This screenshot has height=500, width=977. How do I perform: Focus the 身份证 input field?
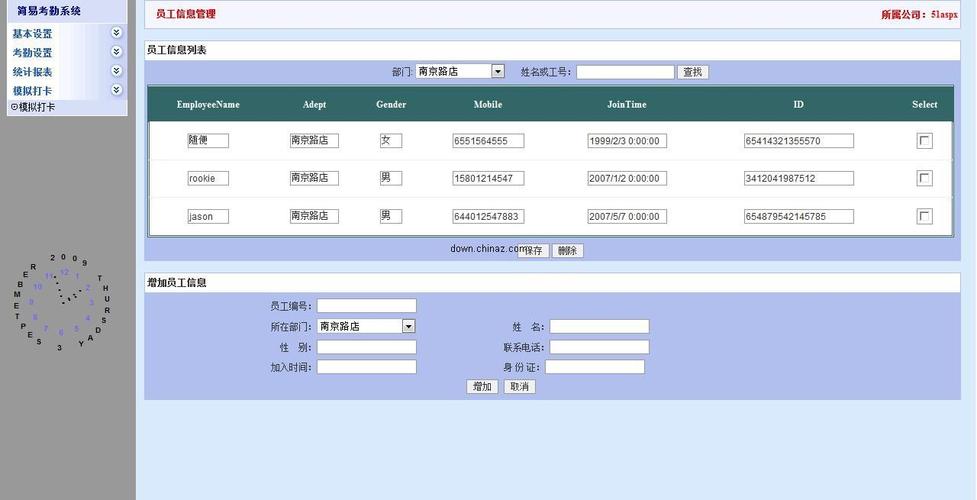tap(594, 367)
